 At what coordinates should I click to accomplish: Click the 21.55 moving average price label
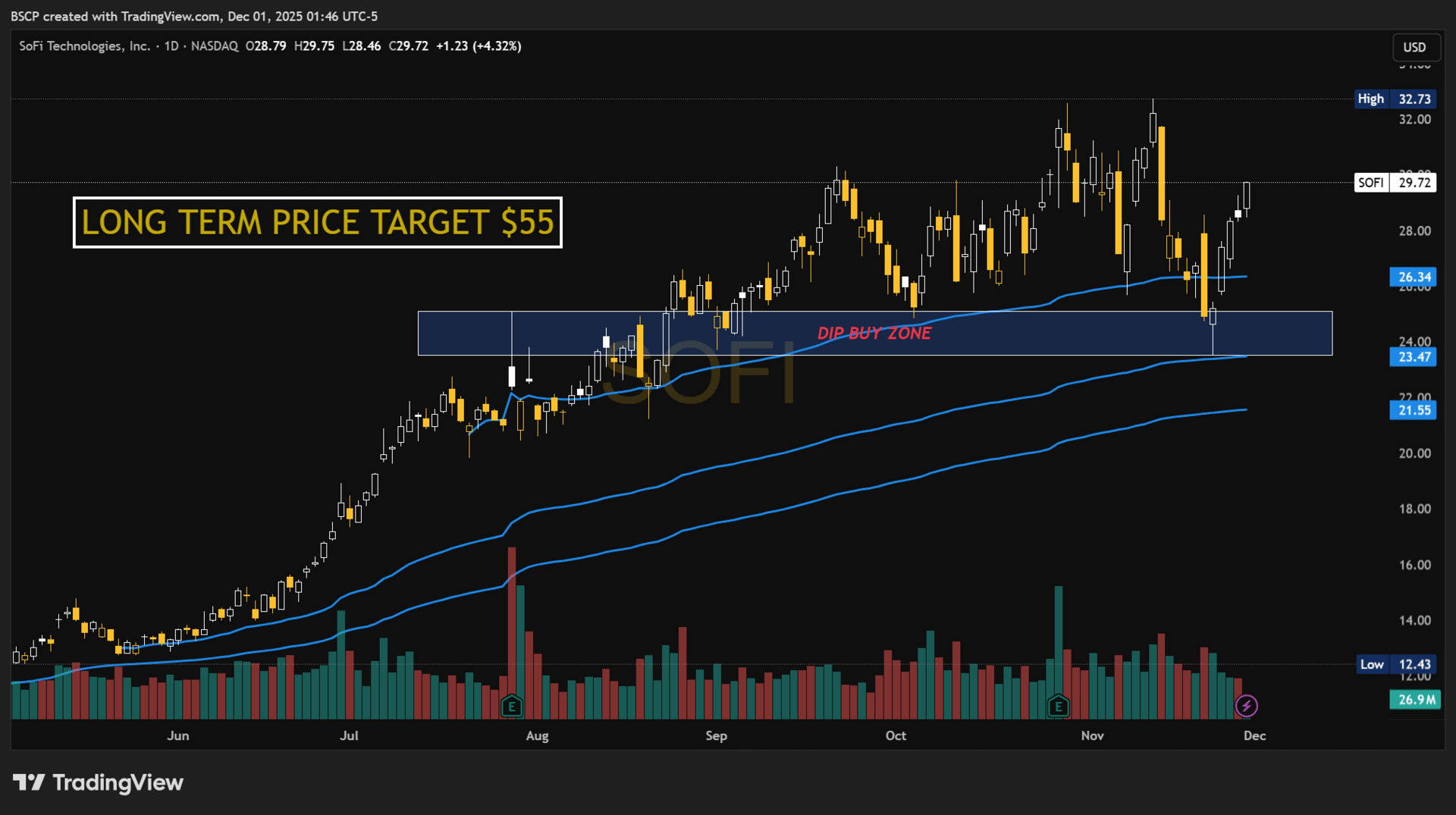[1413, 410]
